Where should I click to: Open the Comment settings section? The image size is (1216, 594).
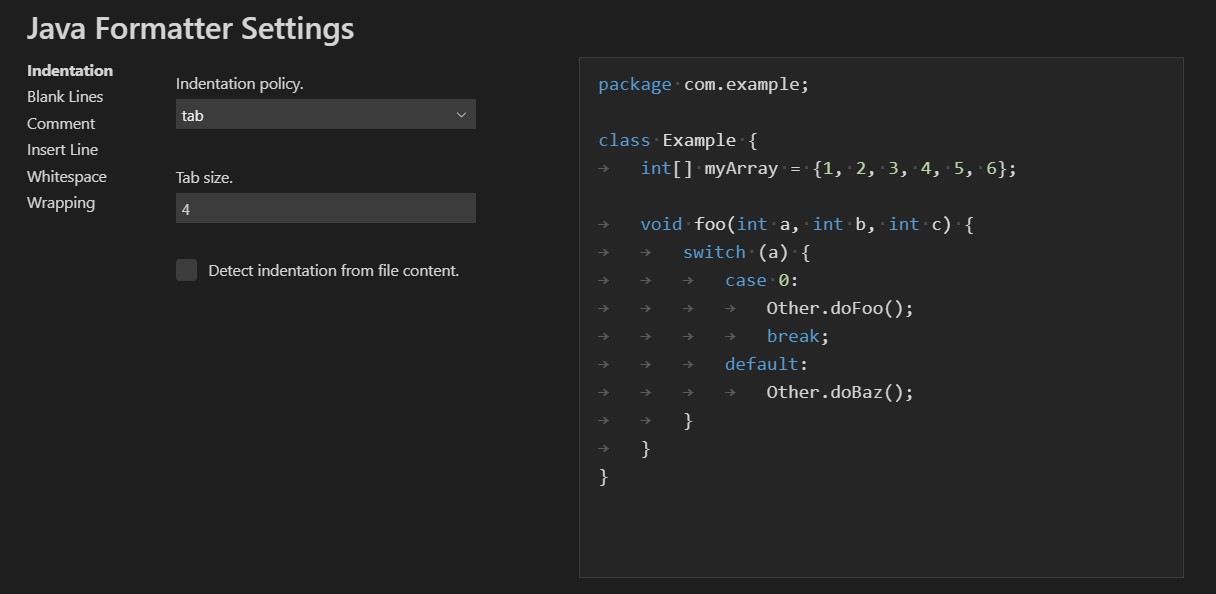click(61, 123)
